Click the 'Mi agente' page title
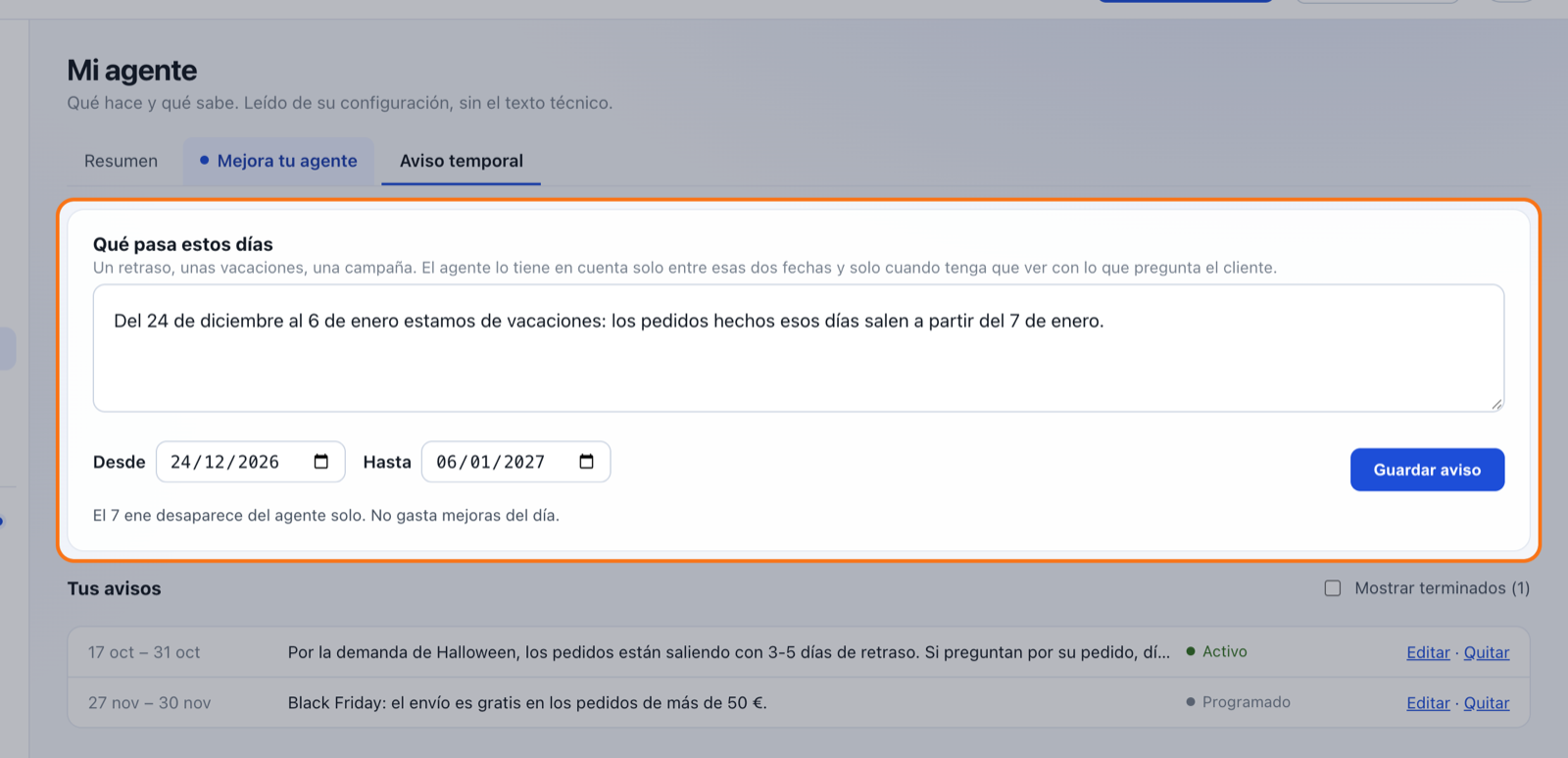This screenshot has width=1568, height=758. (132, 71)
